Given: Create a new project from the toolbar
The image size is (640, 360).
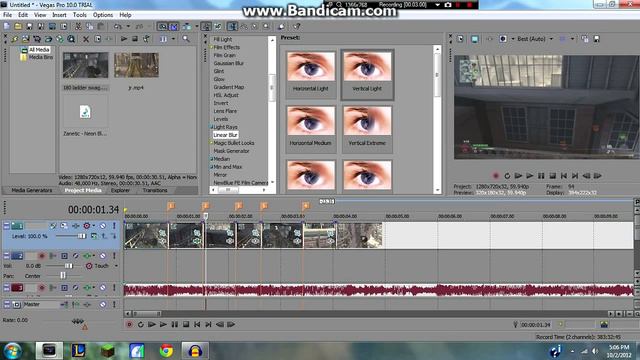Looking at the screenshot, I should [7, 27].
